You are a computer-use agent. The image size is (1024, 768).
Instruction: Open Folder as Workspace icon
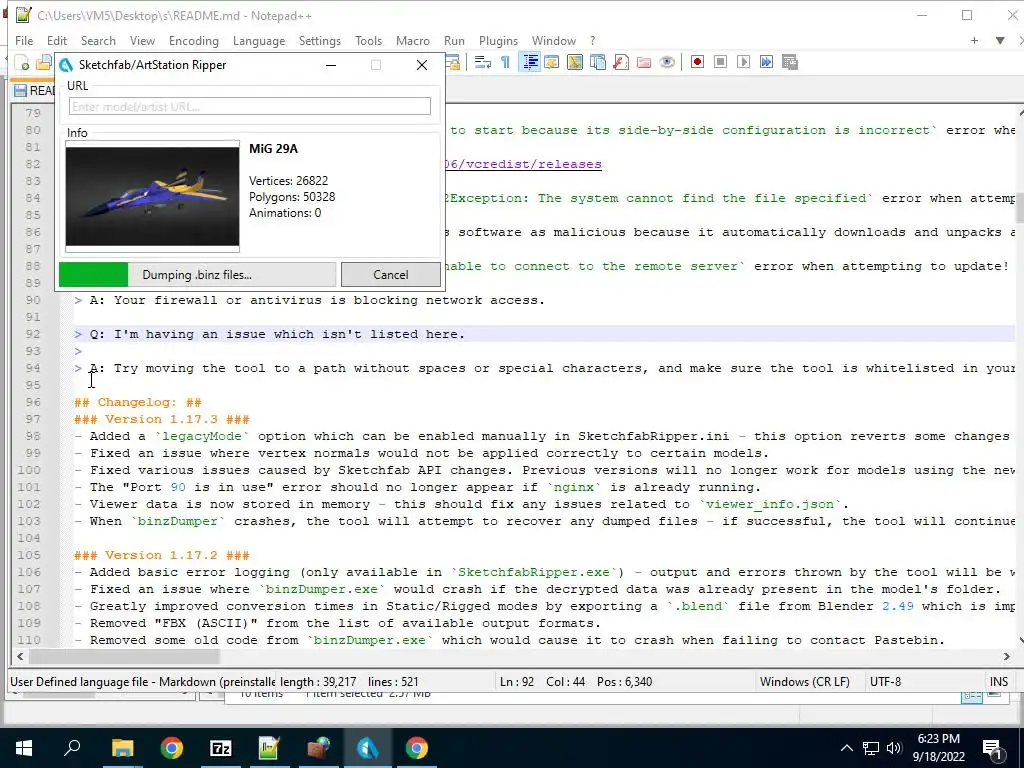click(x=644, y=62)
